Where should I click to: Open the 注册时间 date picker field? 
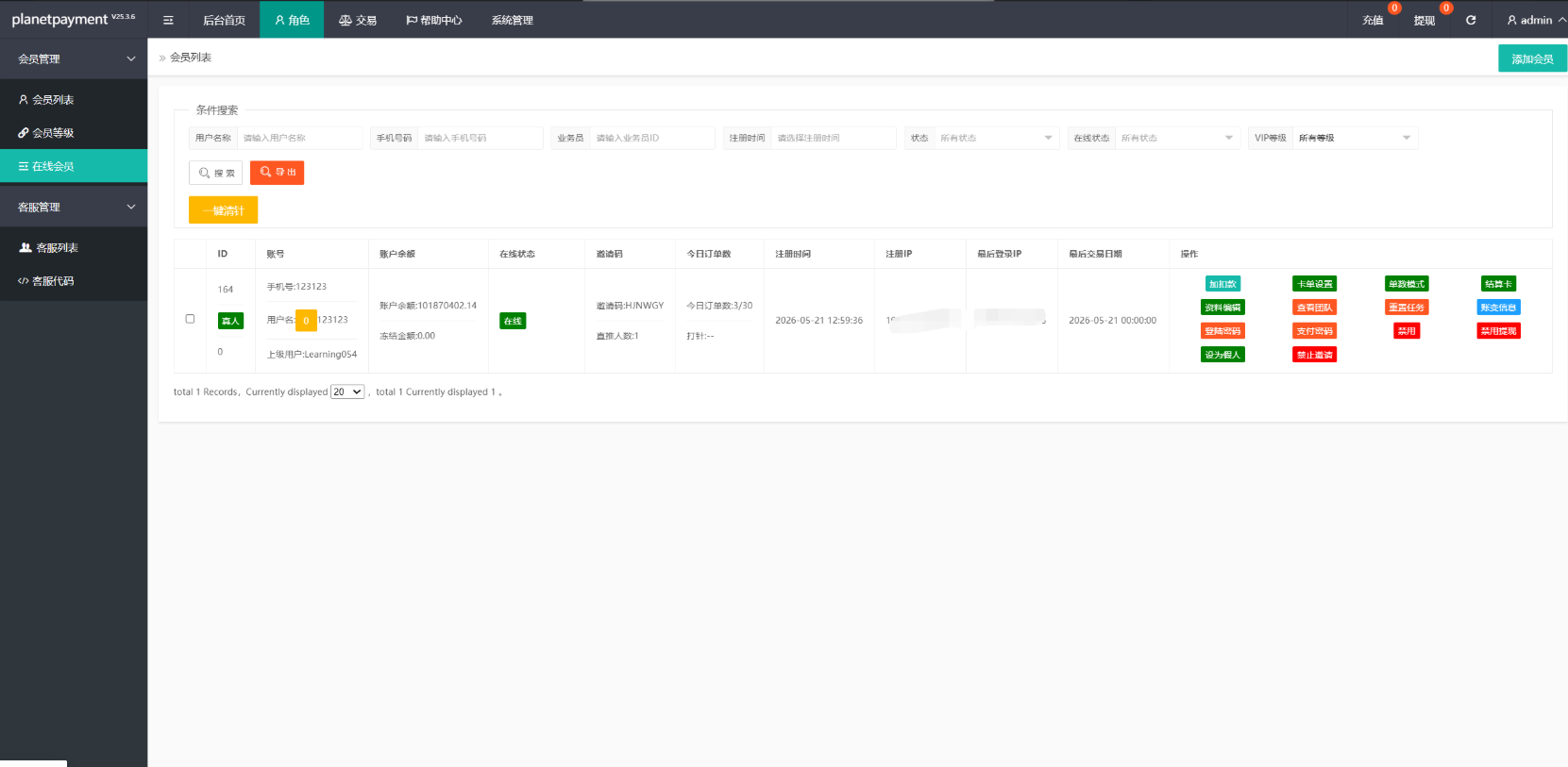pos(834,138)
